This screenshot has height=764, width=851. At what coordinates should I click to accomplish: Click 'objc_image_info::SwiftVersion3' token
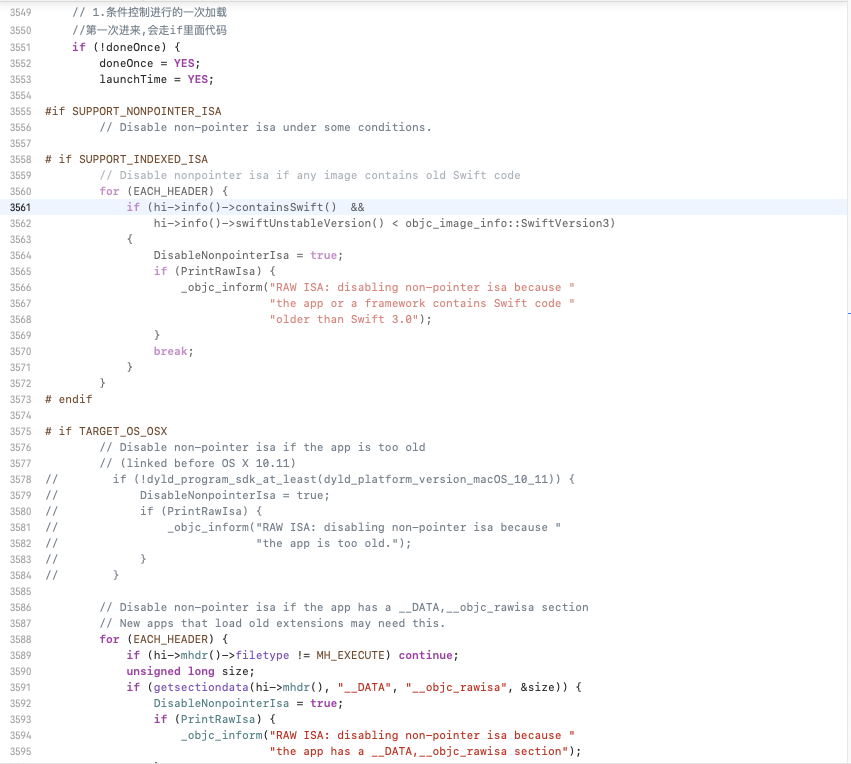point(507,223)
